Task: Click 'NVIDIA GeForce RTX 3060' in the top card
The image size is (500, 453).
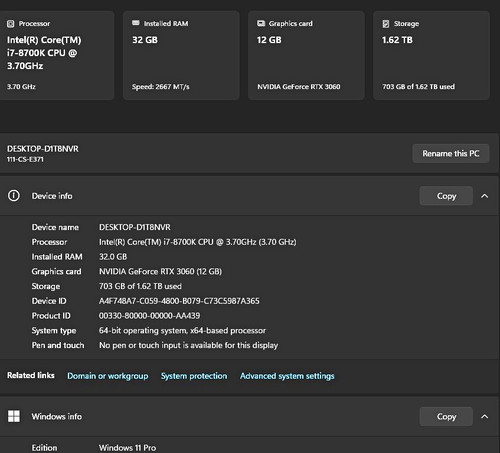Action: (x=299, y=87)
